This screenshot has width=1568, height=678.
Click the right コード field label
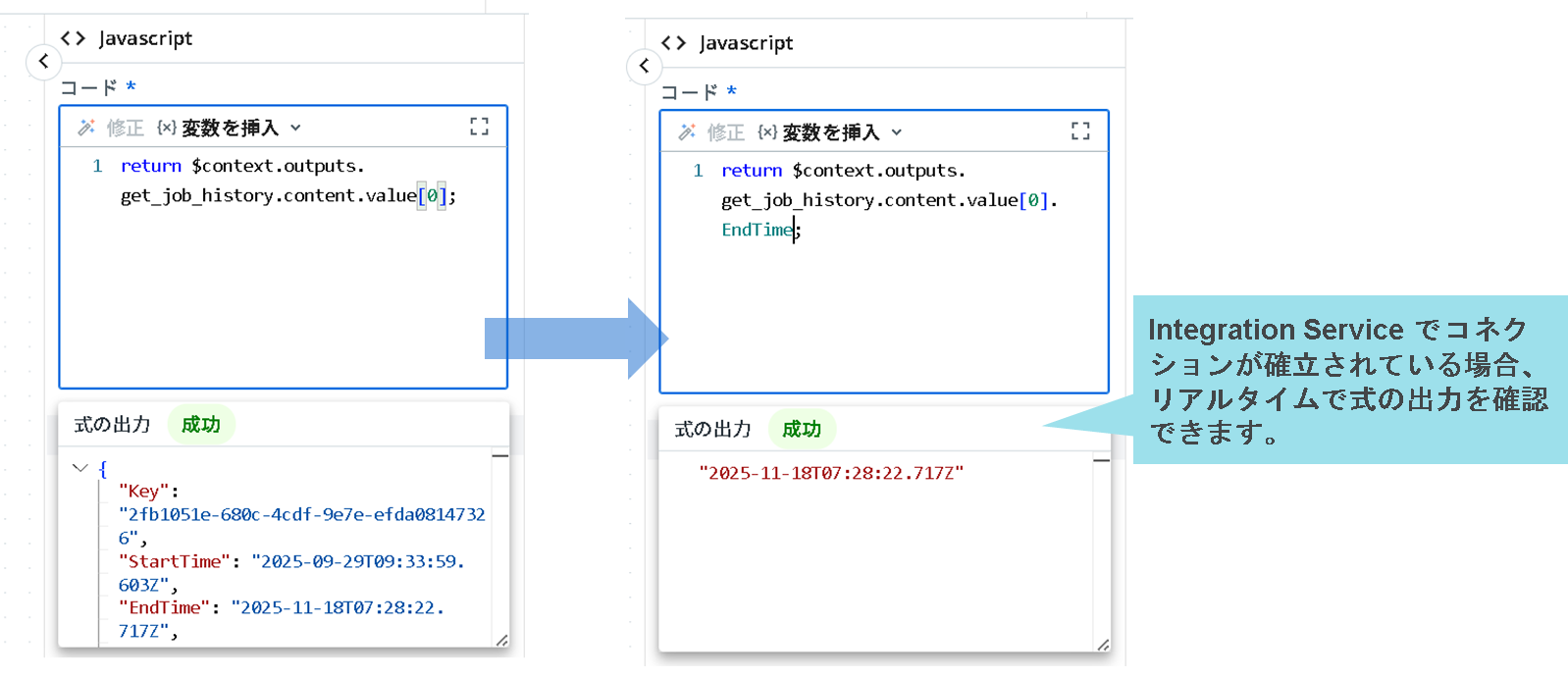point(689,92)
